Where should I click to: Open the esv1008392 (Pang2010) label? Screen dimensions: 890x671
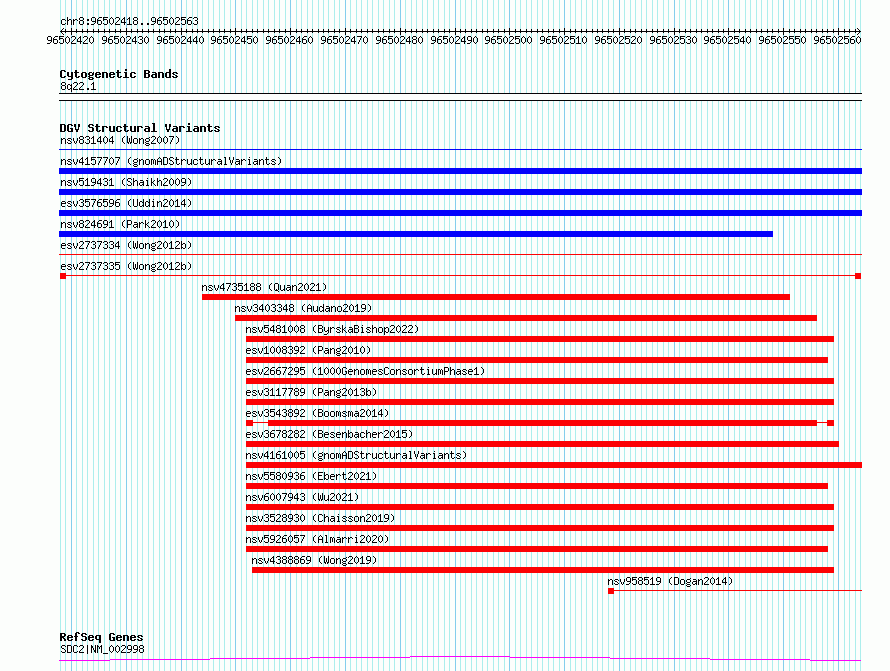[308, 350]
